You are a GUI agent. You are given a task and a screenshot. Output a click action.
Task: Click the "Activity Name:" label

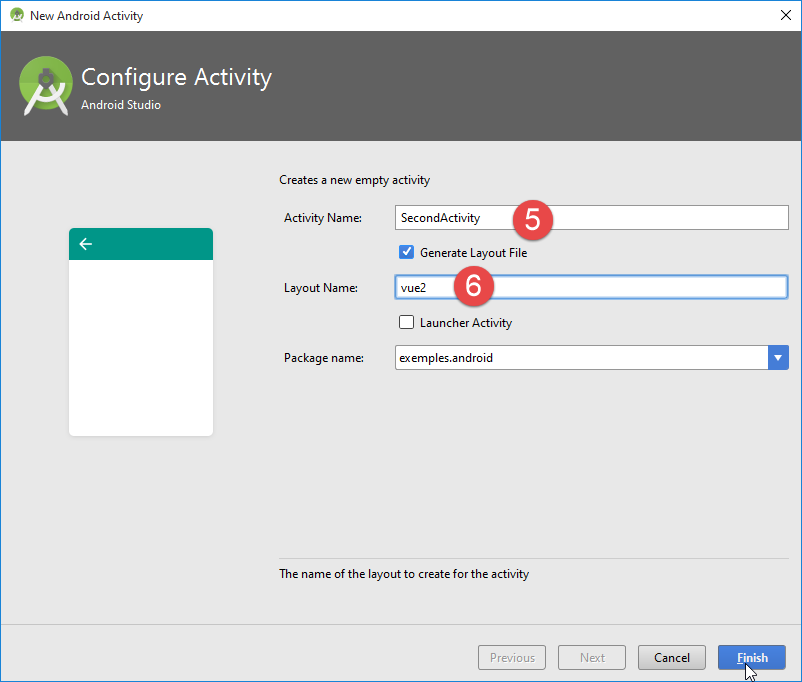(x=322, y=218)
